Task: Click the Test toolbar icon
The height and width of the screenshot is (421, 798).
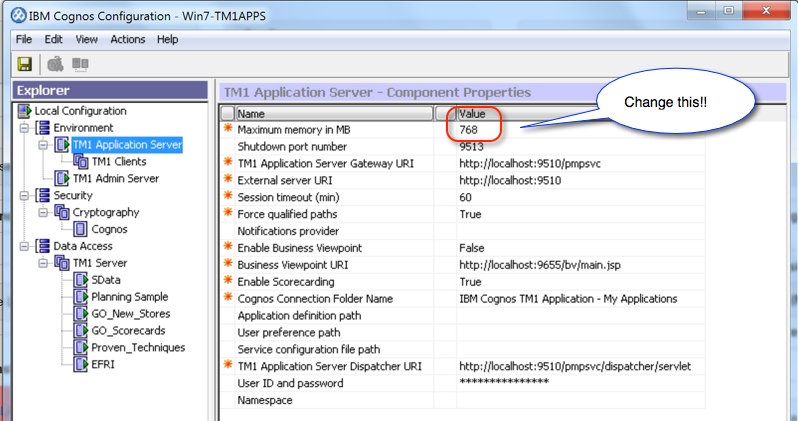Action: pos(55,64)
